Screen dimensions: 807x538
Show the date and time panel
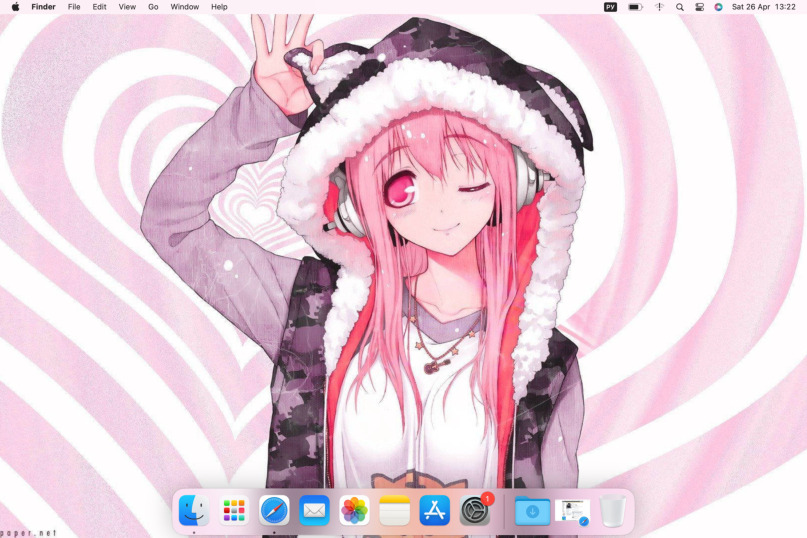(x=764, y=7)
